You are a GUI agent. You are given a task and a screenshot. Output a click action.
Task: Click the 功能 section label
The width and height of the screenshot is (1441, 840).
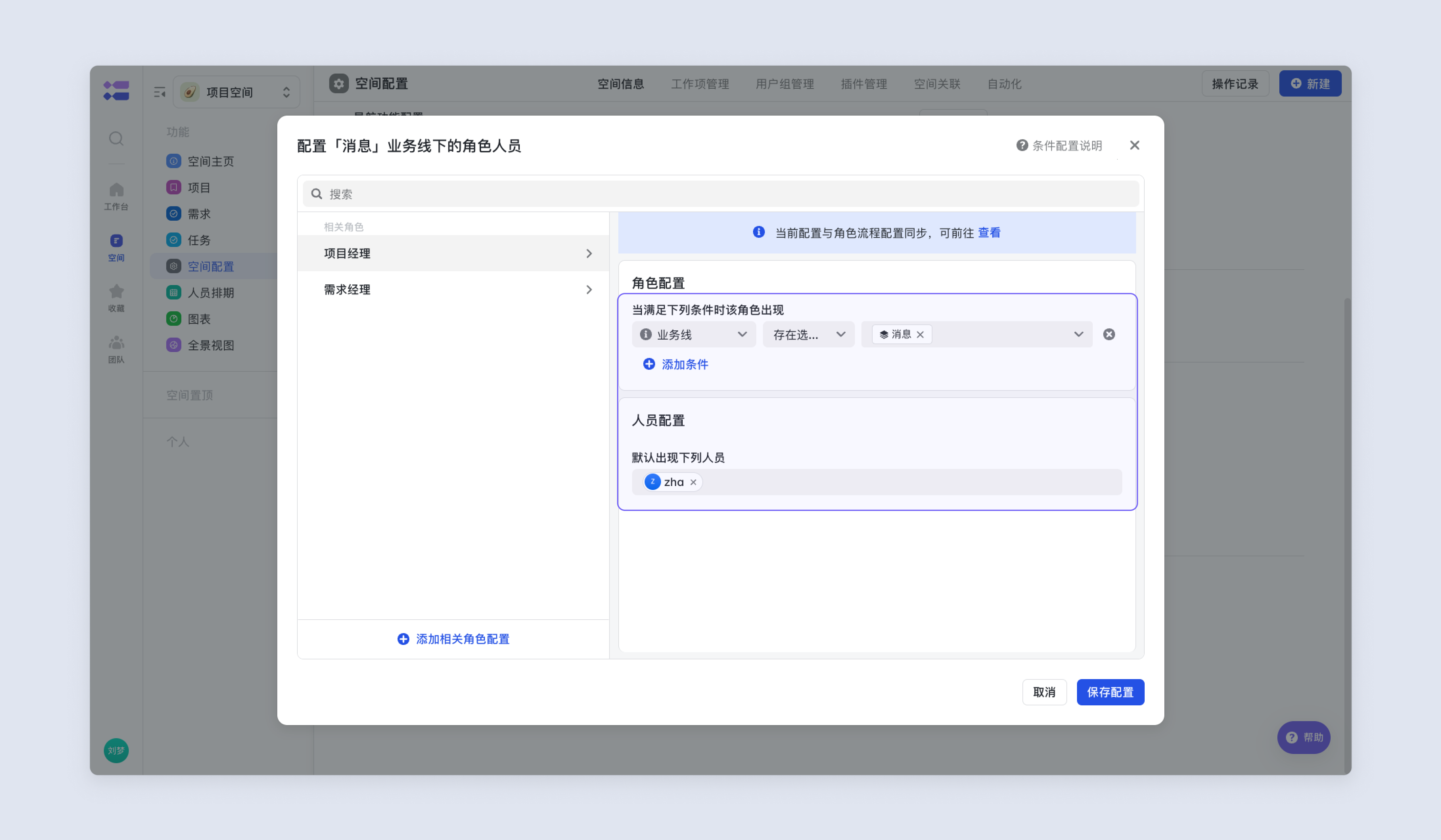177,132
